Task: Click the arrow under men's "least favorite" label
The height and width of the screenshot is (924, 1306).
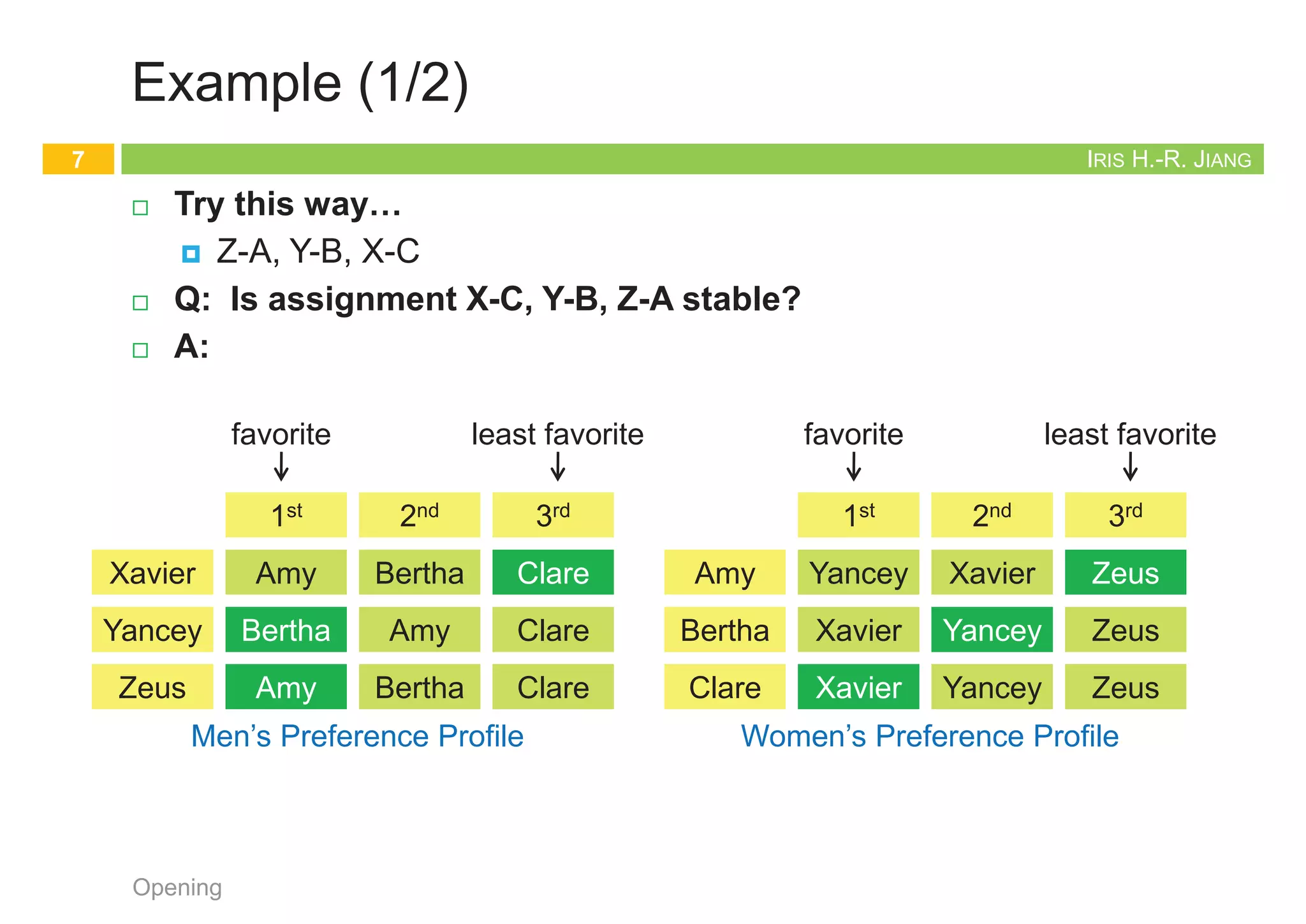Action: (x=558, y=466)
